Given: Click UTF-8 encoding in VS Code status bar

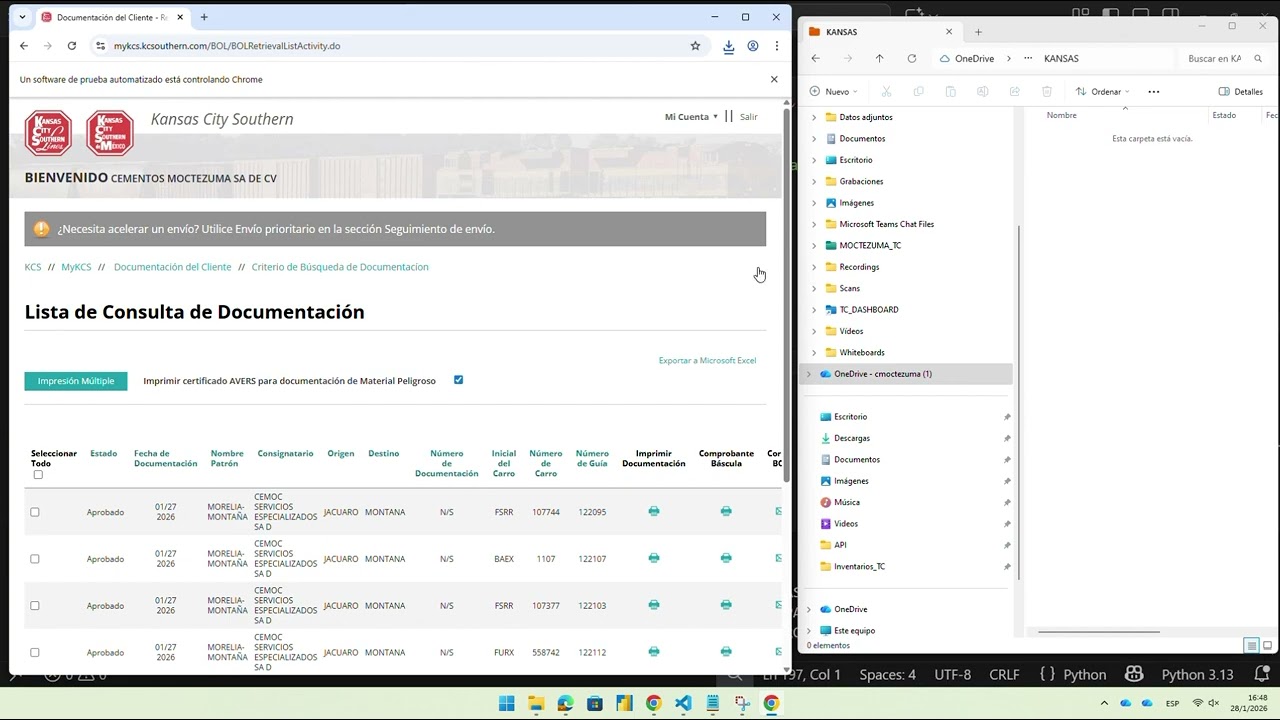Looking at the screenshot, I should [x=952, y=675].
